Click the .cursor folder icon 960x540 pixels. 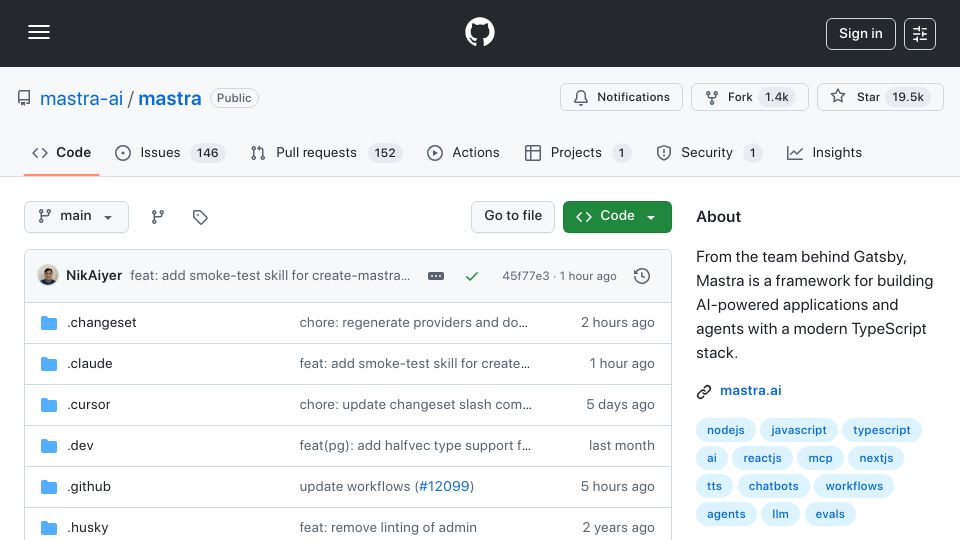[49, 405]
